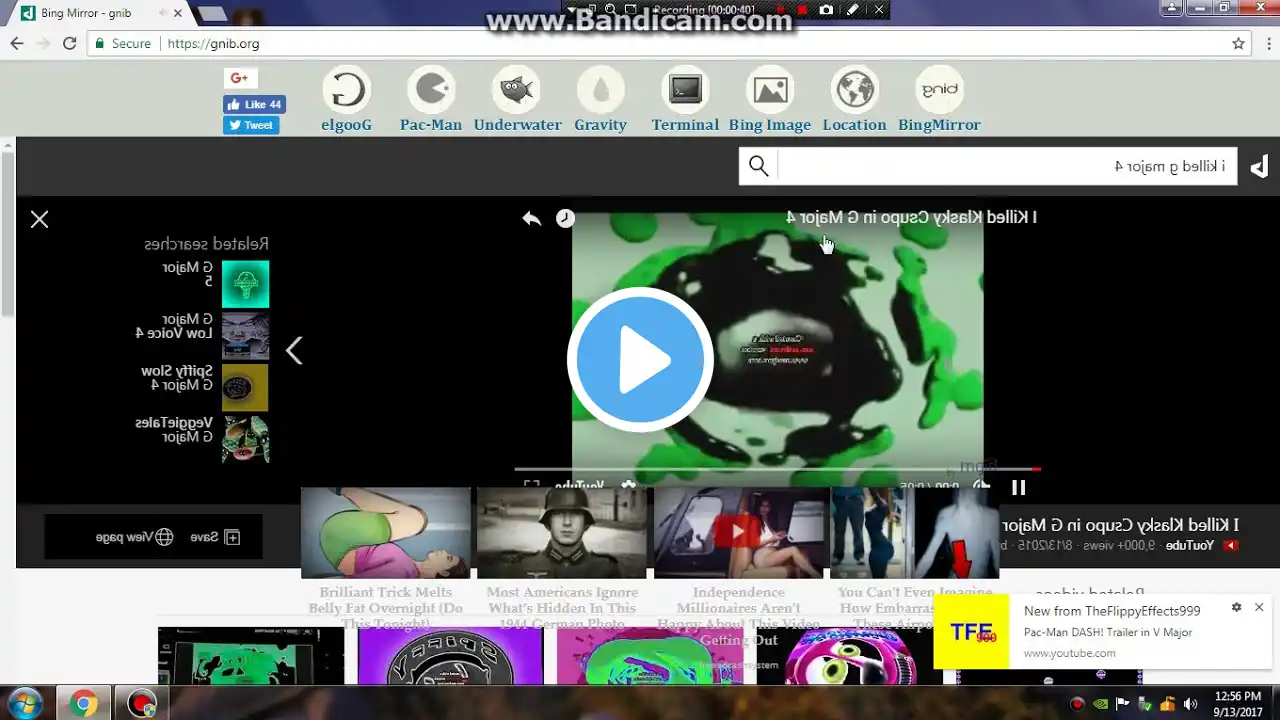Click the Tweet button
This screenshot has width=1280, height=720.
pos(251,125)
